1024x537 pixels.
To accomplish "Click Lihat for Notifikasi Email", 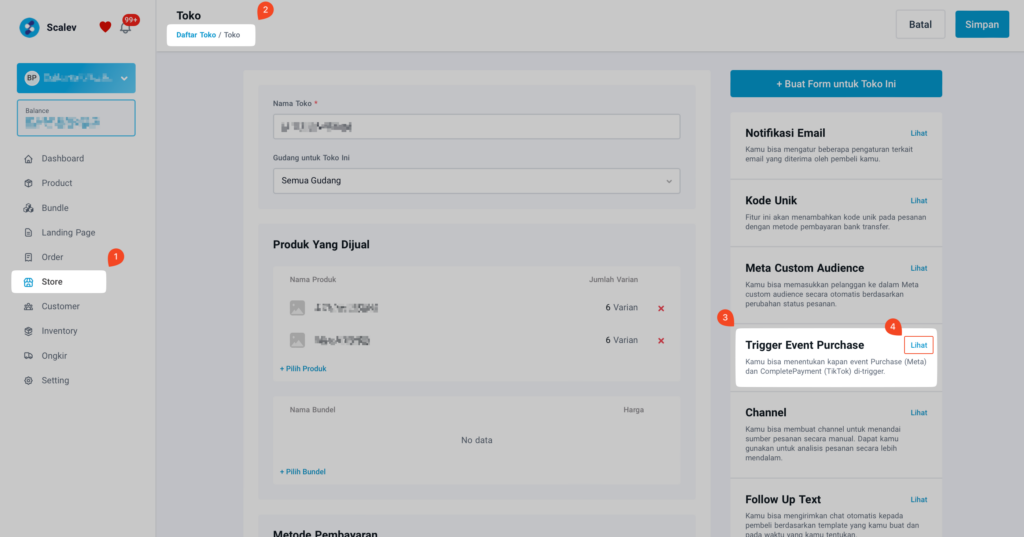I will (x=919, y=133).
